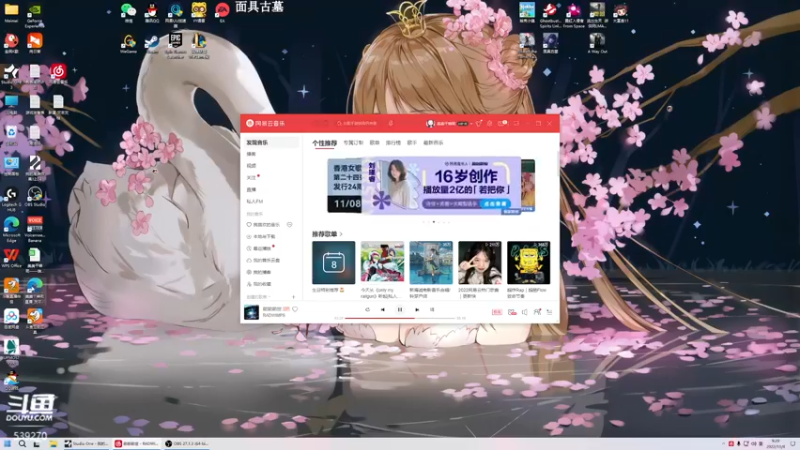Launch Epic Games Launcher from desktop

(x=176, y=45)
